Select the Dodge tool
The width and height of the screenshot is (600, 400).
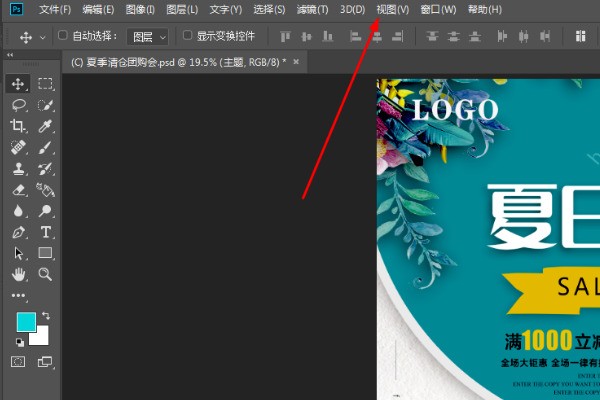[45, 211]
